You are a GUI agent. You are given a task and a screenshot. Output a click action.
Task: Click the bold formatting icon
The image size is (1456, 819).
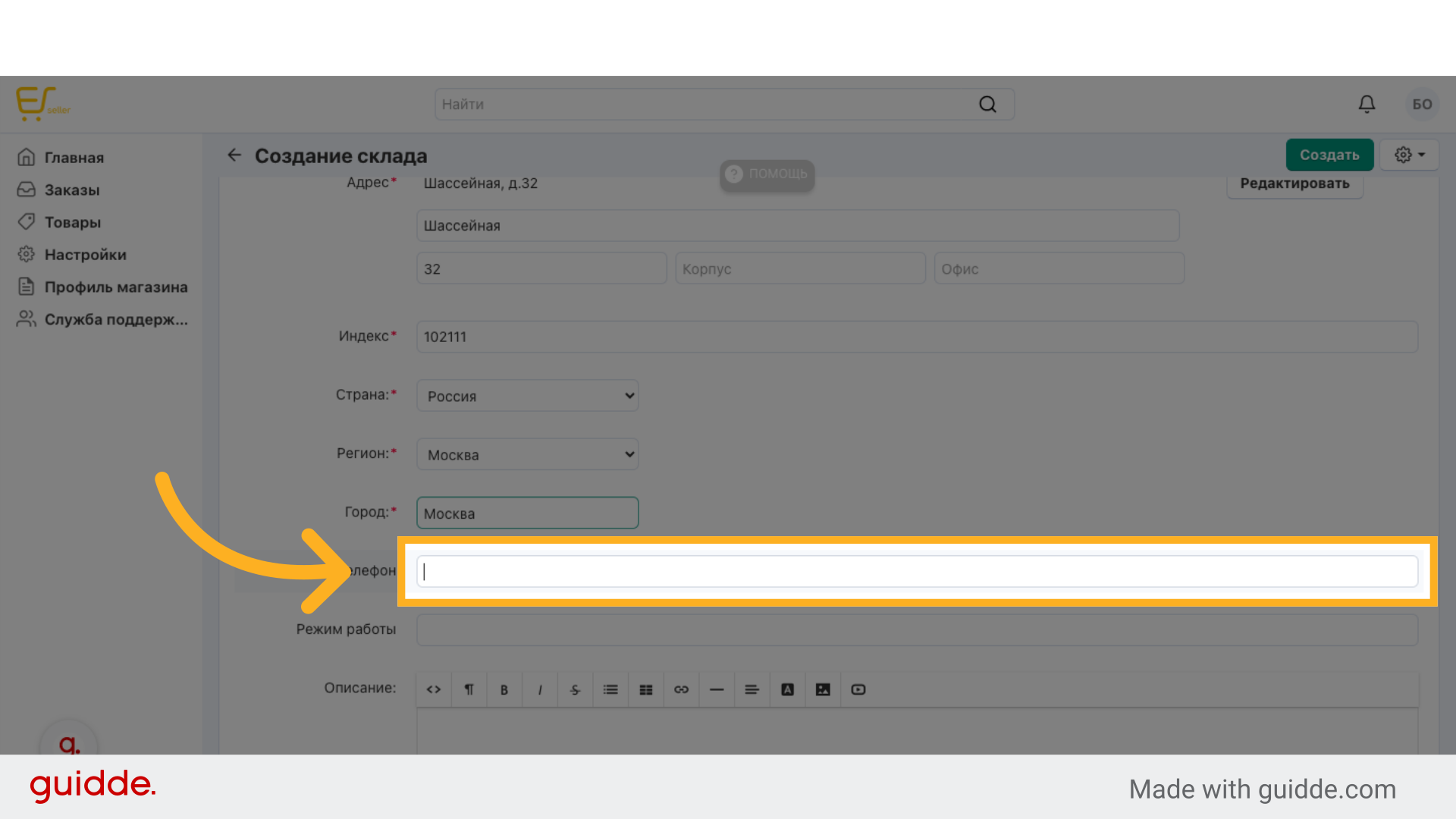coord(504,689)
